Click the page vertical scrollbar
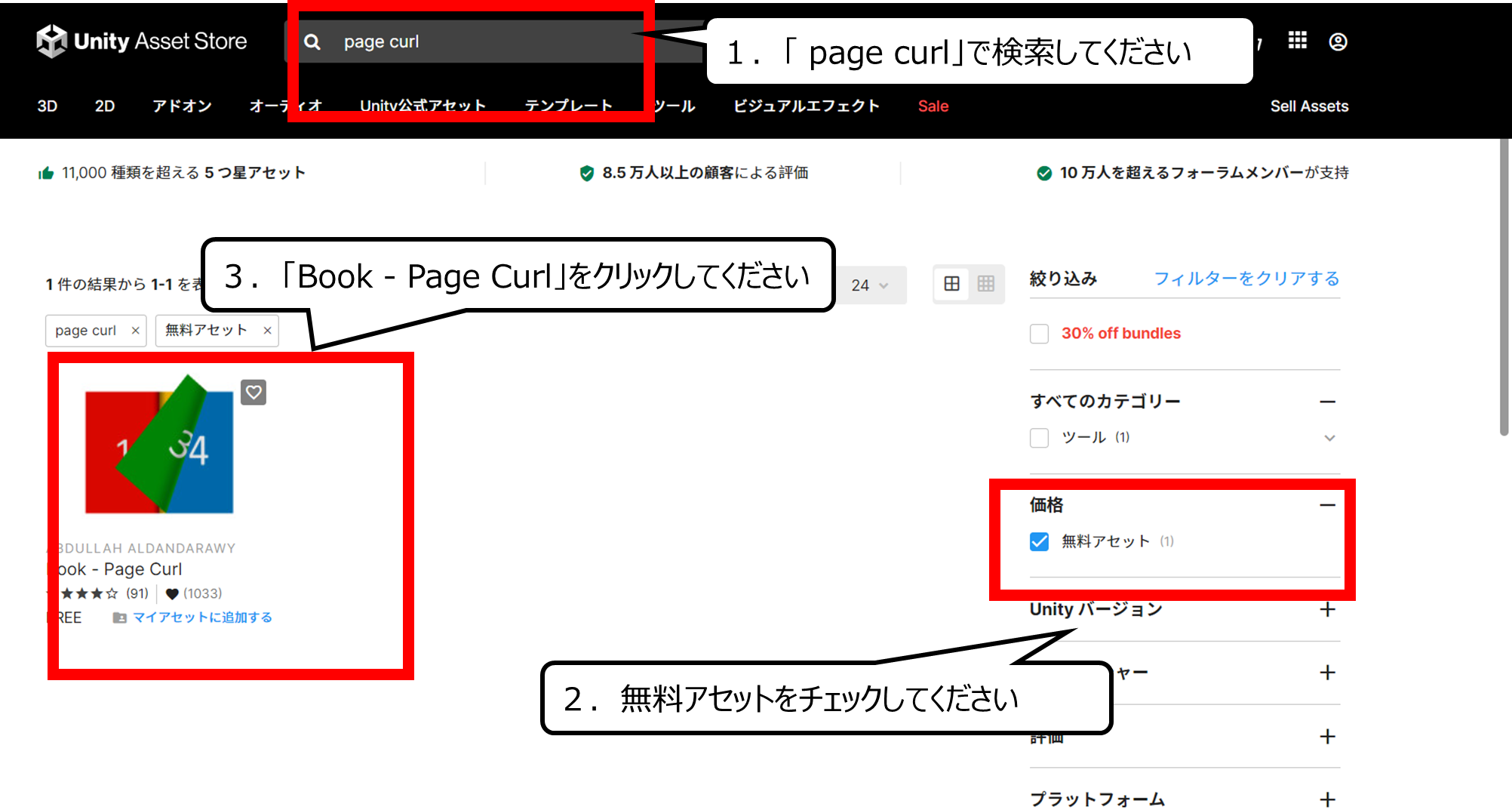Viewport: 1512px width, 810px height. [1504, 287]
